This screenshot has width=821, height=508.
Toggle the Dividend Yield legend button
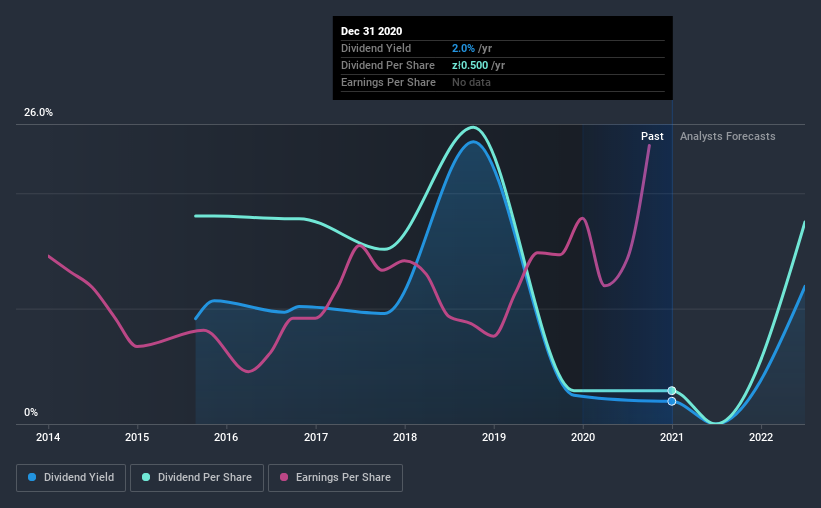pyautogui.click(x=71, y=478)
